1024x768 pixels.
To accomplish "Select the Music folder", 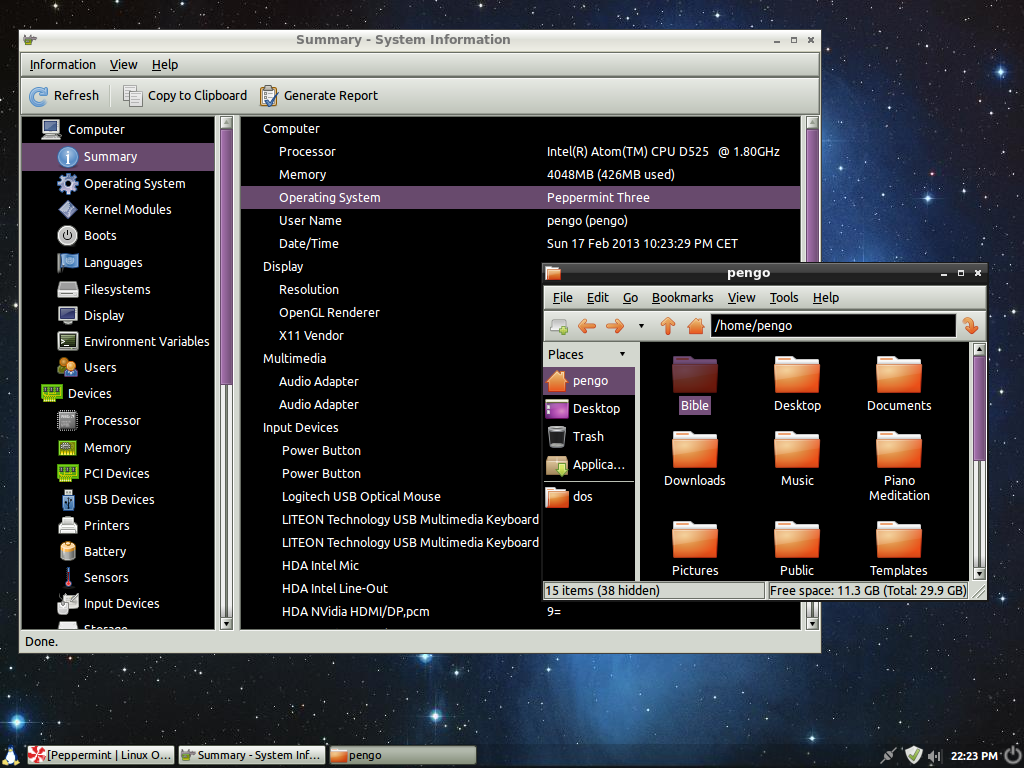I will pos(797,460).
